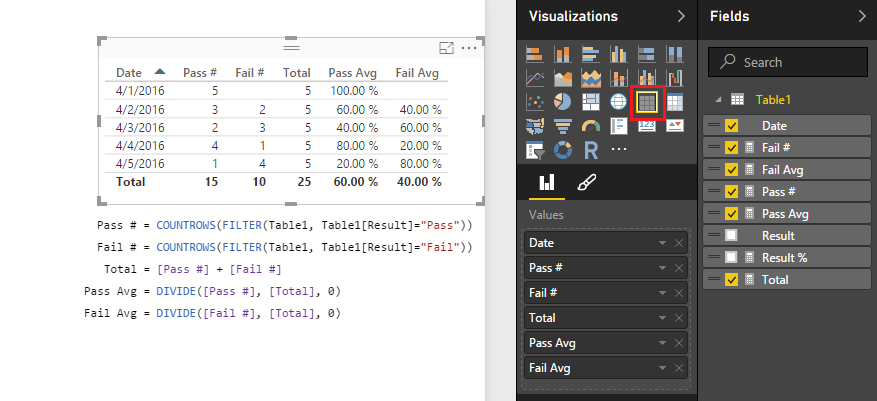This screenshot has width=877, height=401.
Task: Uncheck the Pass Avg field checkbox
Action: [731, 214]
